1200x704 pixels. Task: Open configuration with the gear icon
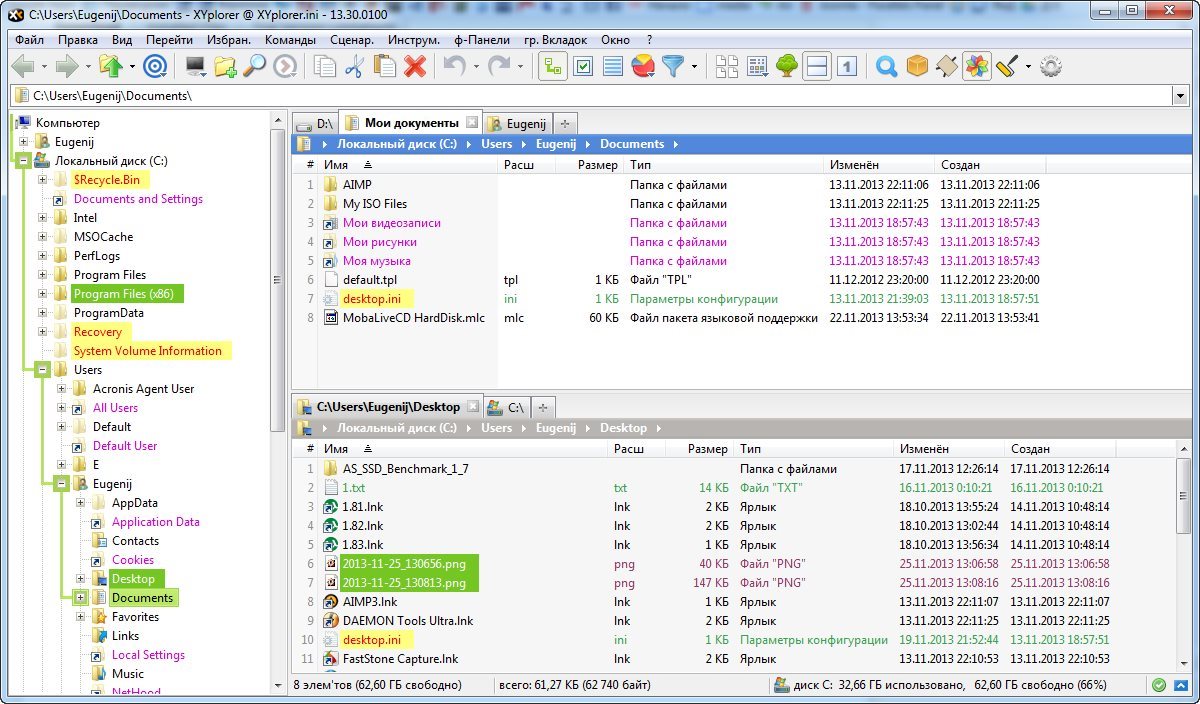point(1050,67)
